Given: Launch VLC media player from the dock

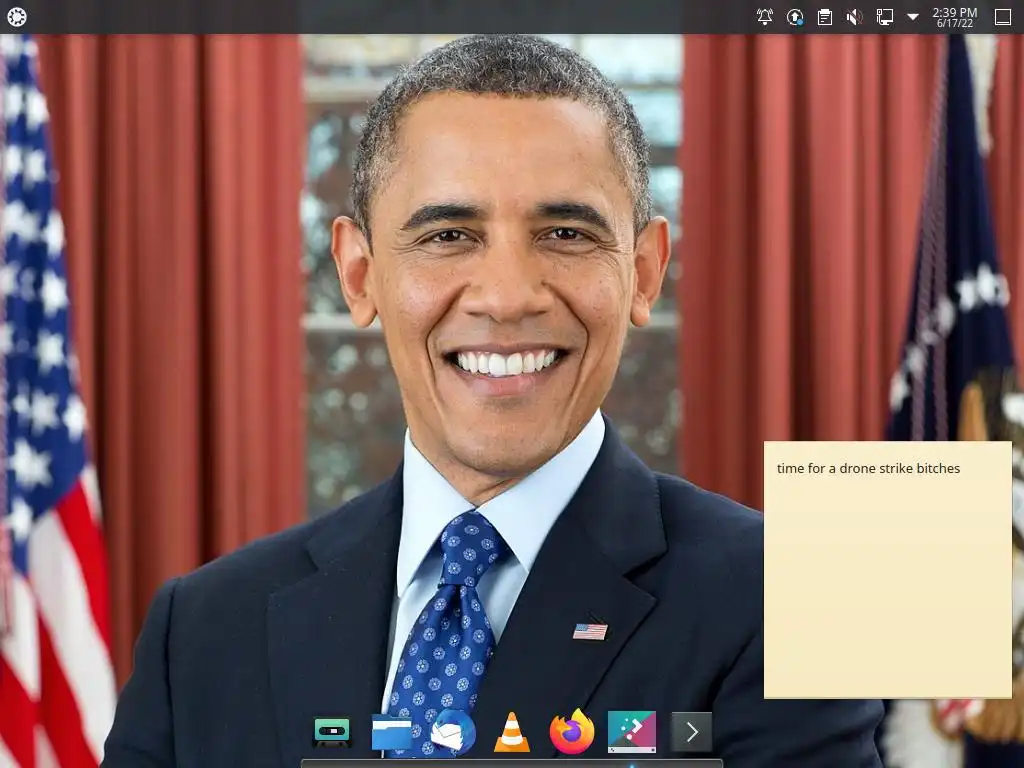Looking at the screenshot, I should [512, 732].
